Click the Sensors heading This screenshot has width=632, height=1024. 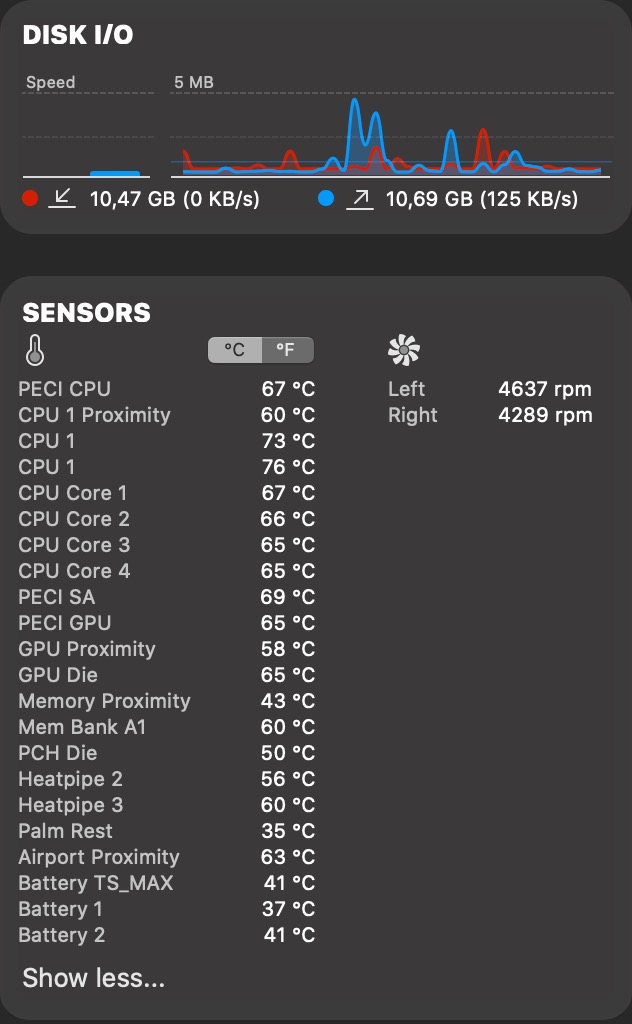click(x=87, y=313)
